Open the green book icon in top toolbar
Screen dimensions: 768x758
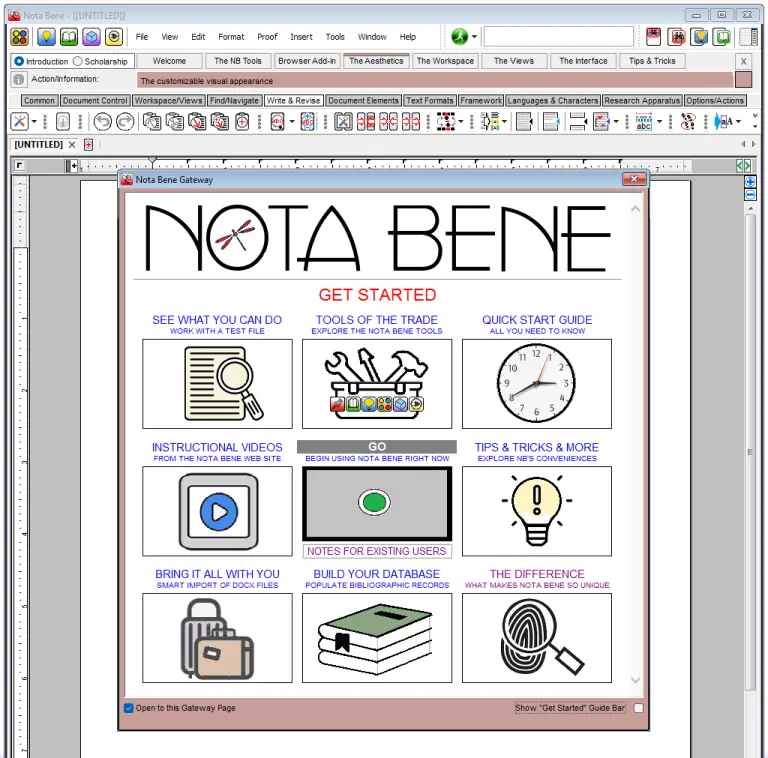(x=69, y=37)
